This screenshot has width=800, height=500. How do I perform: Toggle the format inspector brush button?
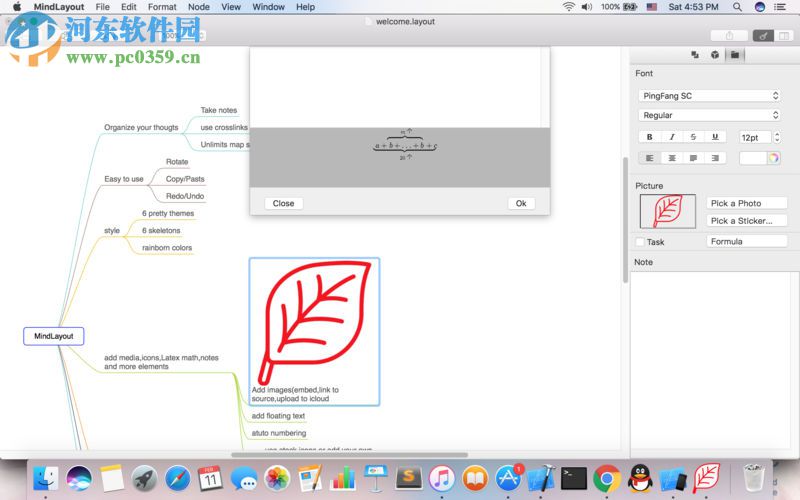763,36
